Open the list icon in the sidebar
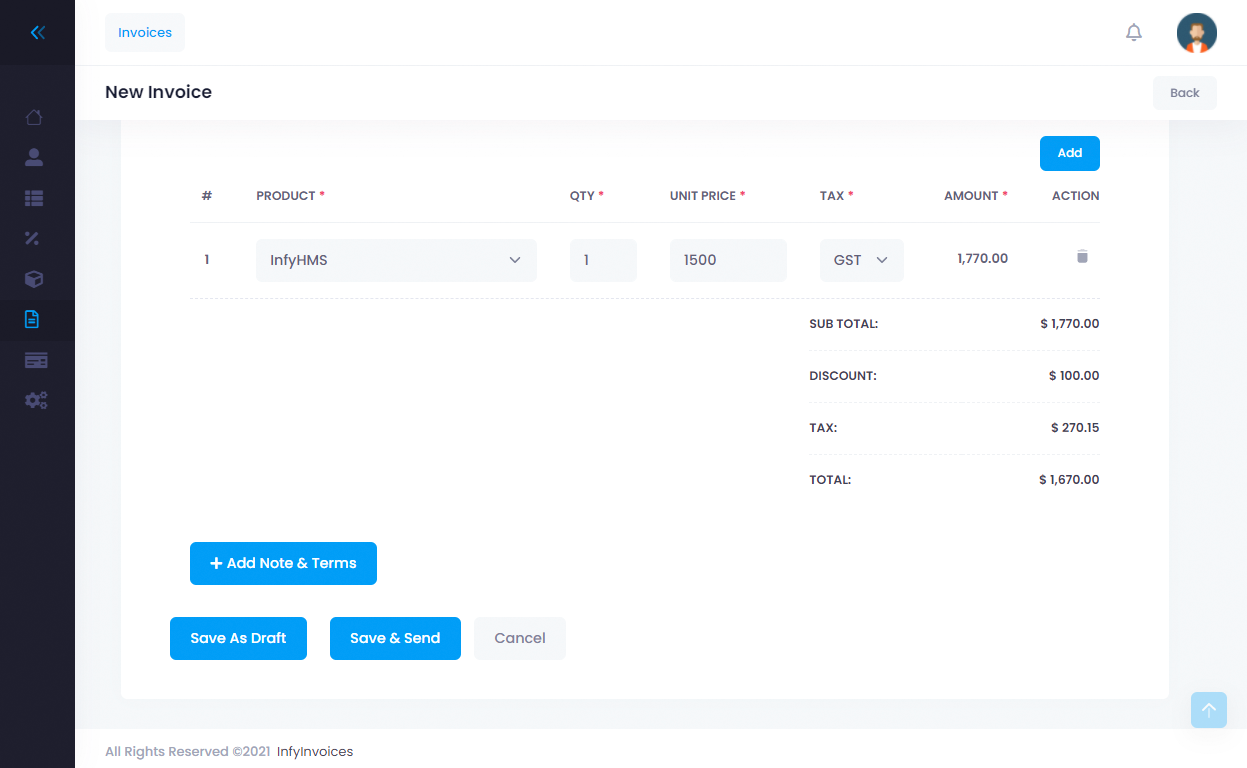This screenshot has width=1247, height=768. click(x=34, y=198)
